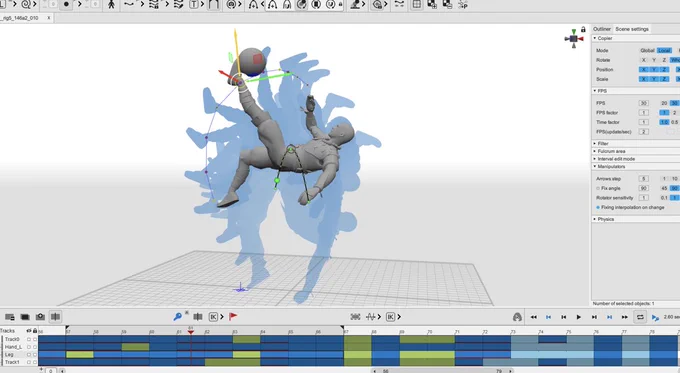Click the interval fit icon above timeline center

(x=355, y=317)
